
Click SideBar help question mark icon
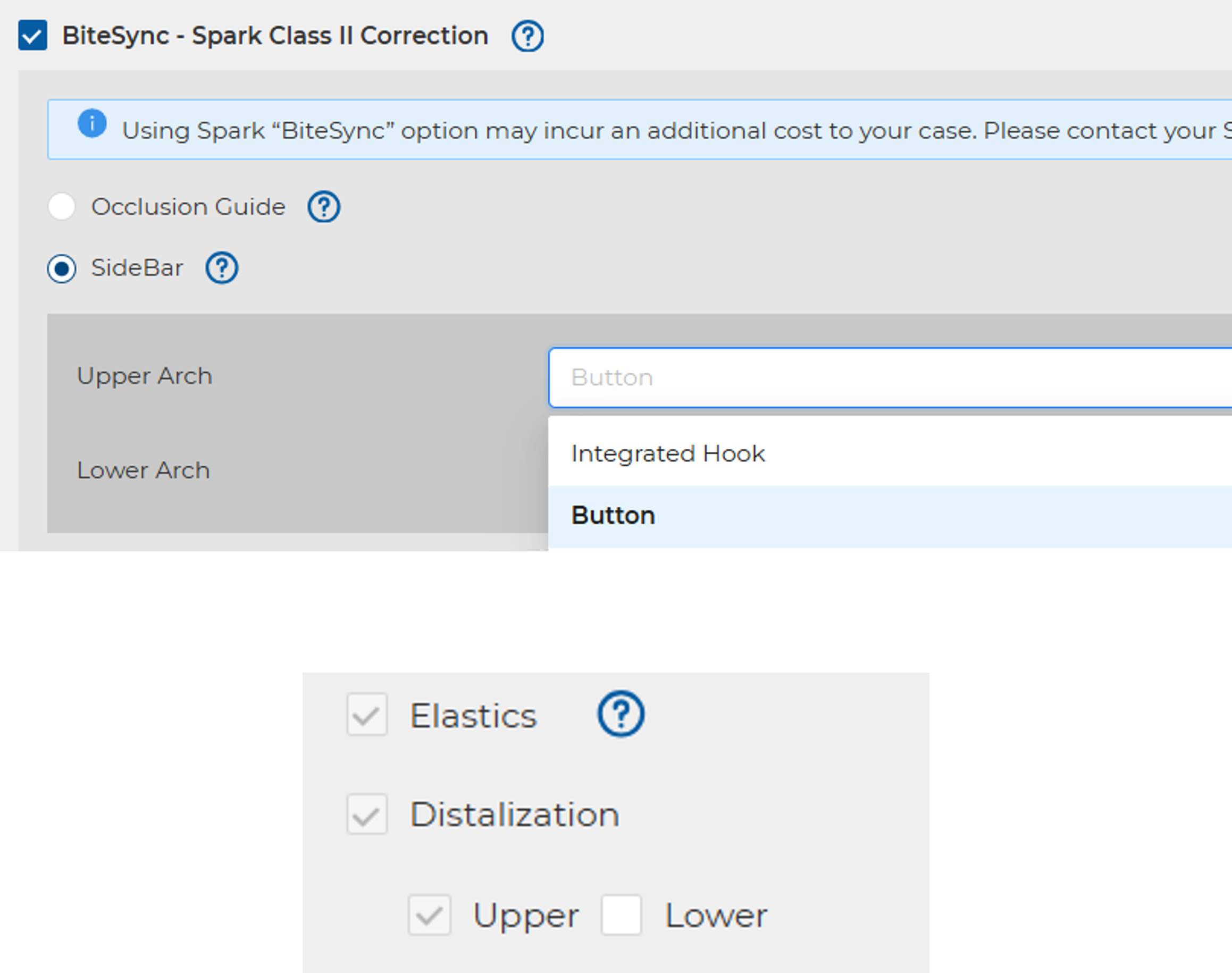coord(222,268)
